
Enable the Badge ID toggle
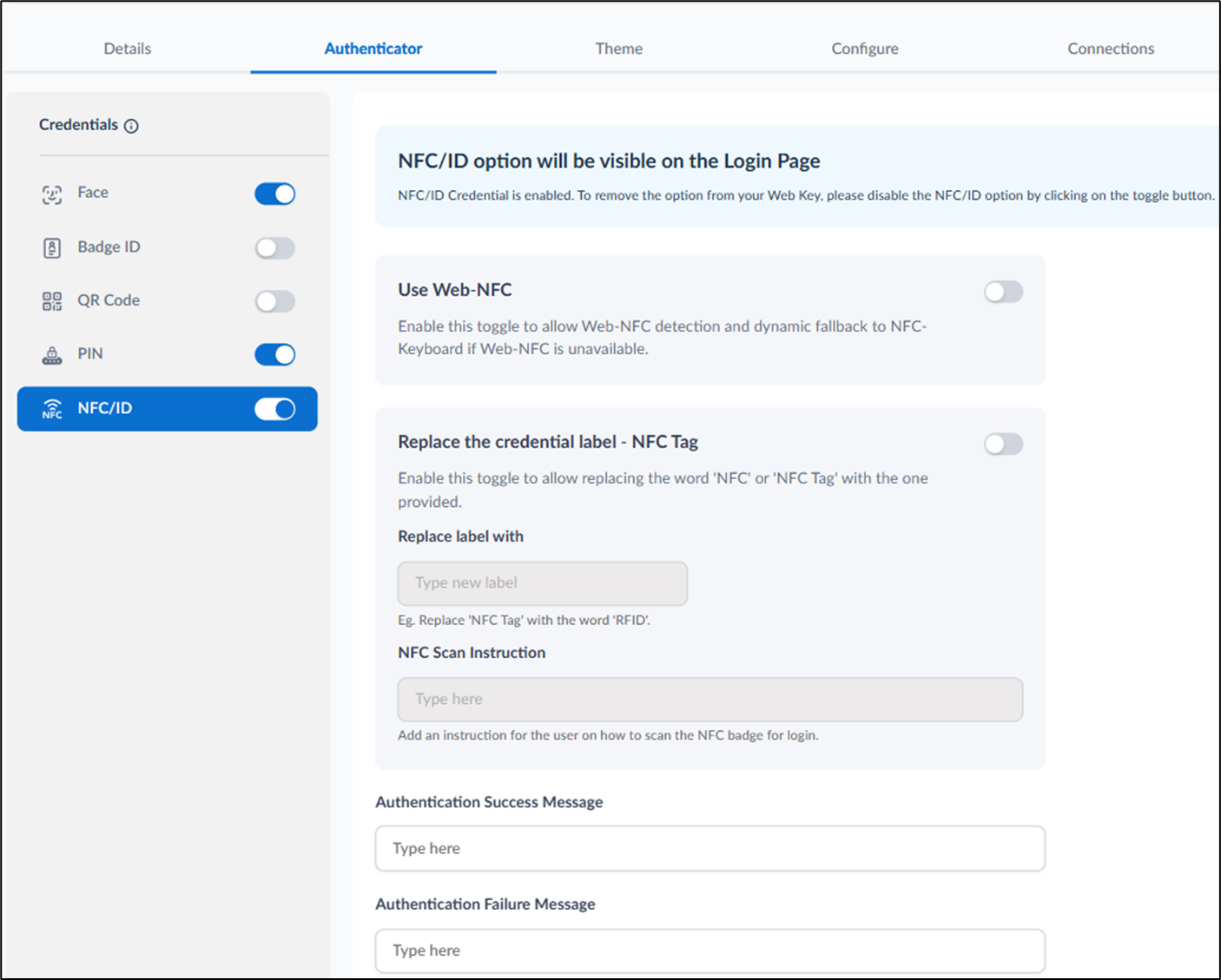tap(275, 248)
